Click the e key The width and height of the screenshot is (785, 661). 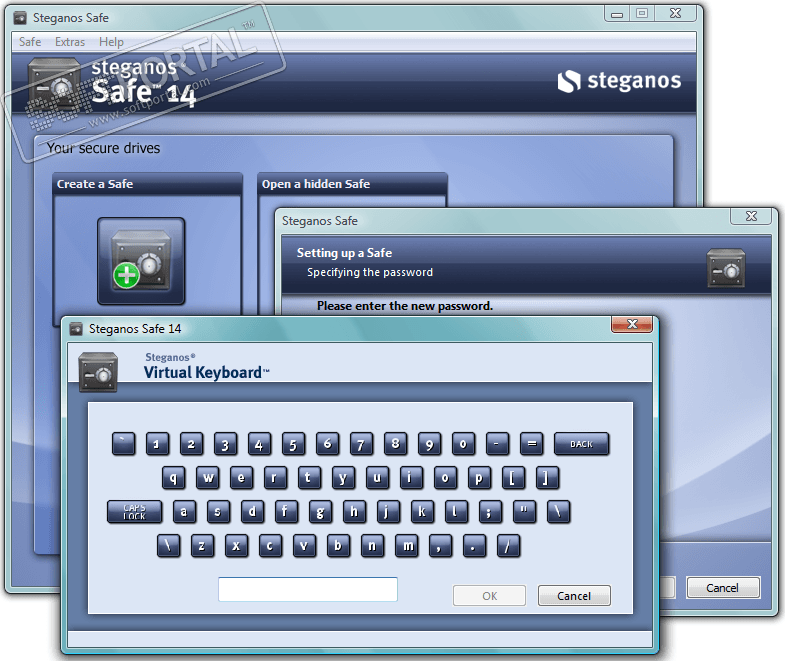click(x=242, y=478)
